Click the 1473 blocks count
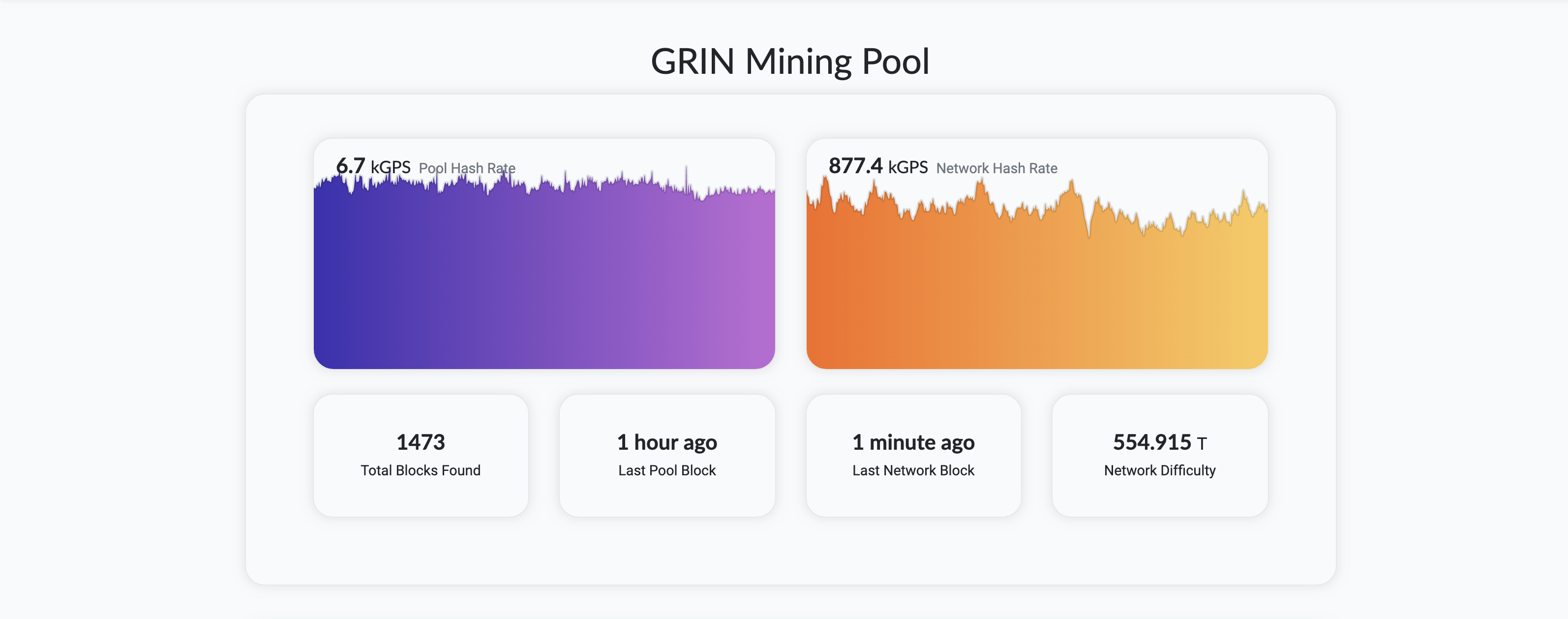 coord(421,442)
